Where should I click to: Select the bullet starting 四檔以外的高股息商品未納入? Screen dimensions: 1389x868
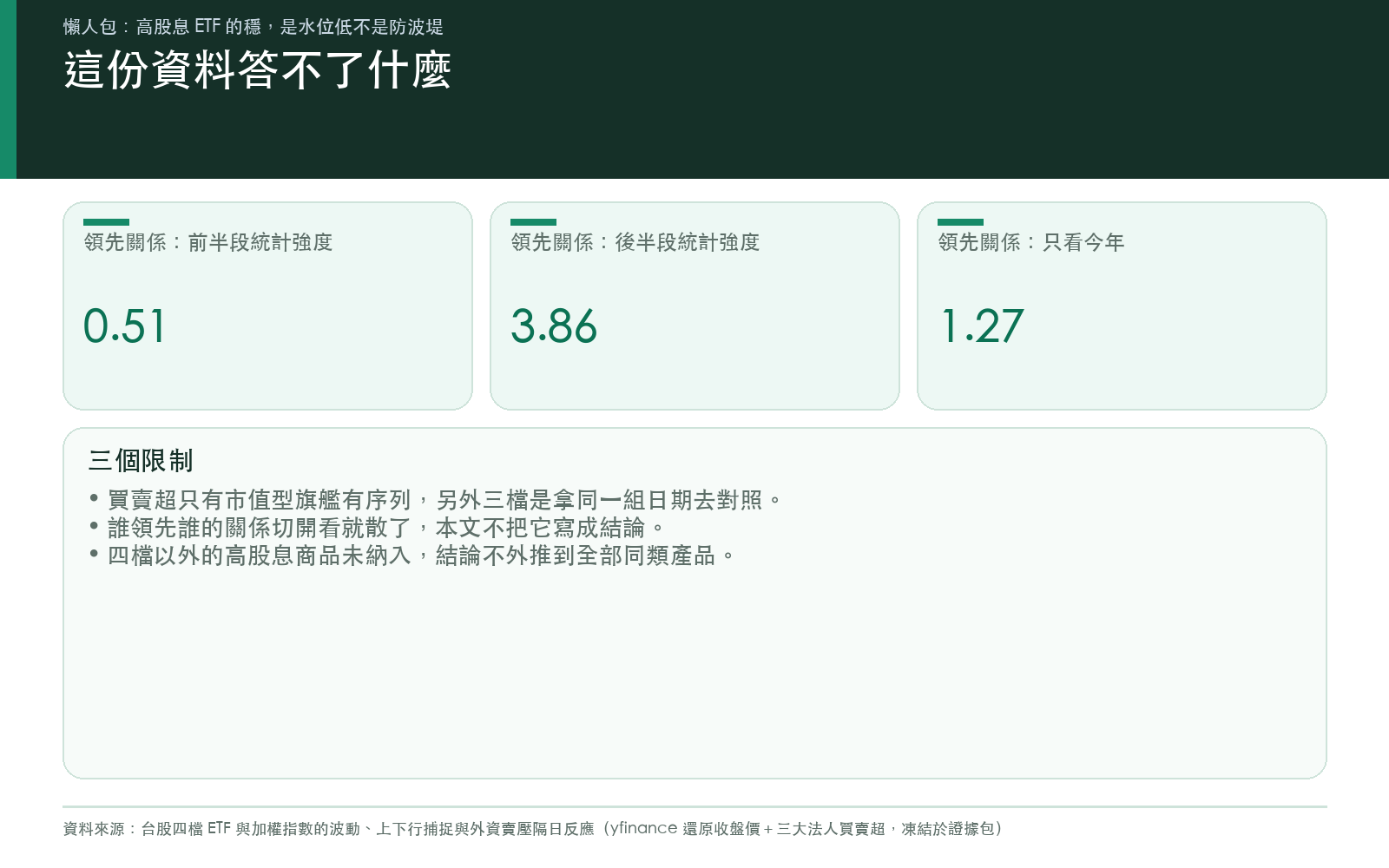(412, 556)
